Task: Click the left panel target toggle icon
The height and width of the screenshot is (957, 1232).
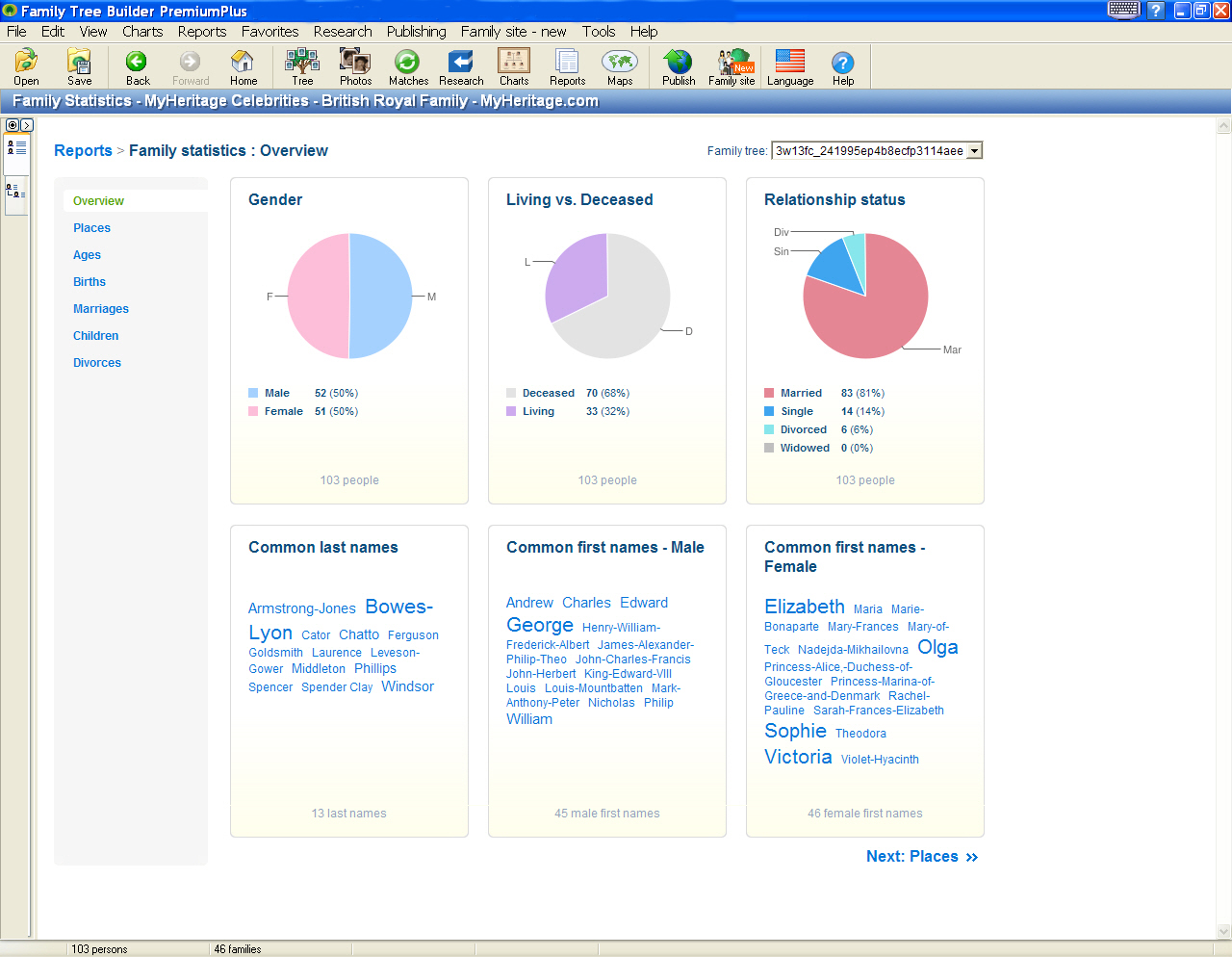Action: 12,125
